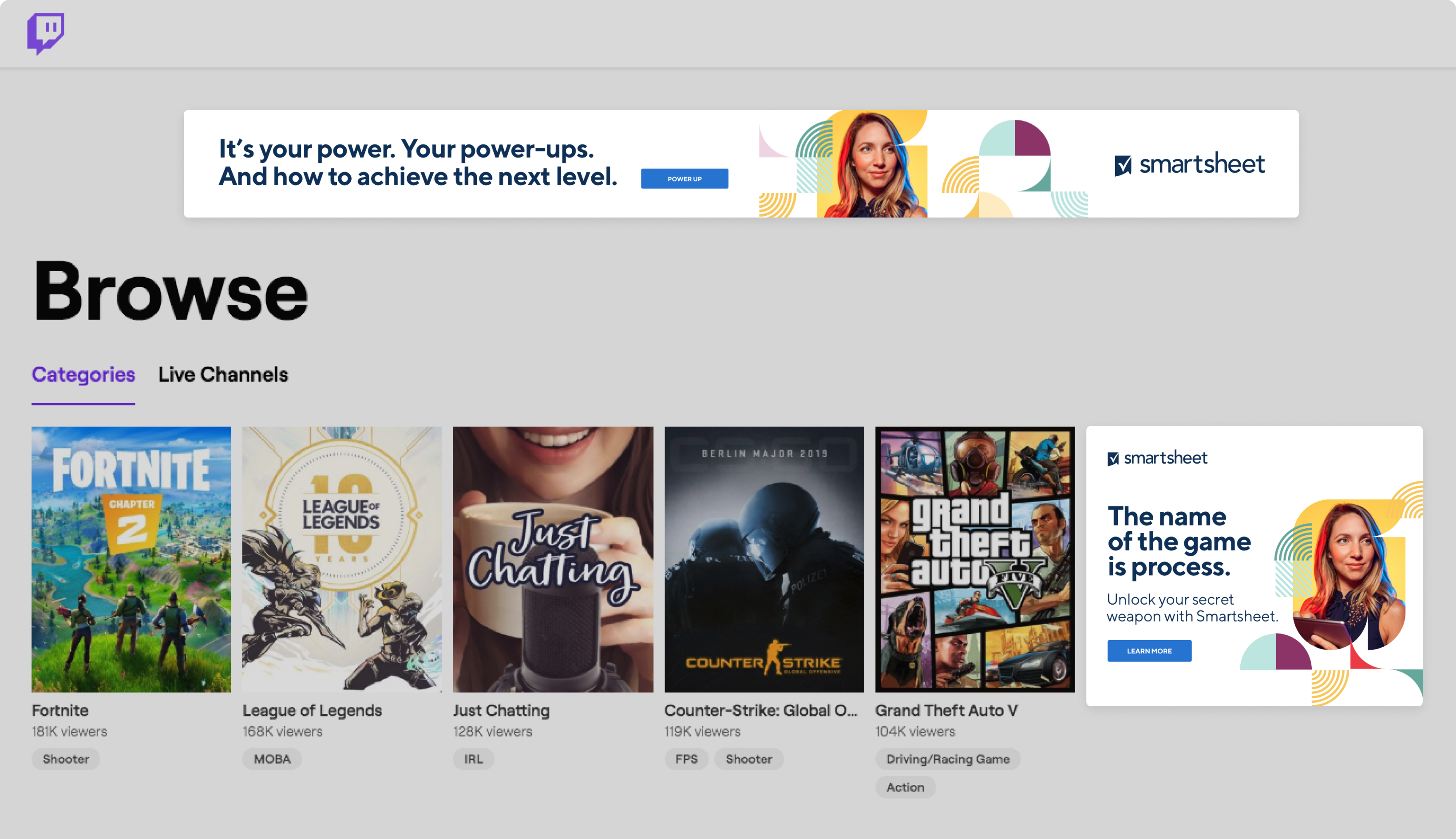Select the Categories tab
Viewport: 1456px width, 839px height.
pos(83,375)
